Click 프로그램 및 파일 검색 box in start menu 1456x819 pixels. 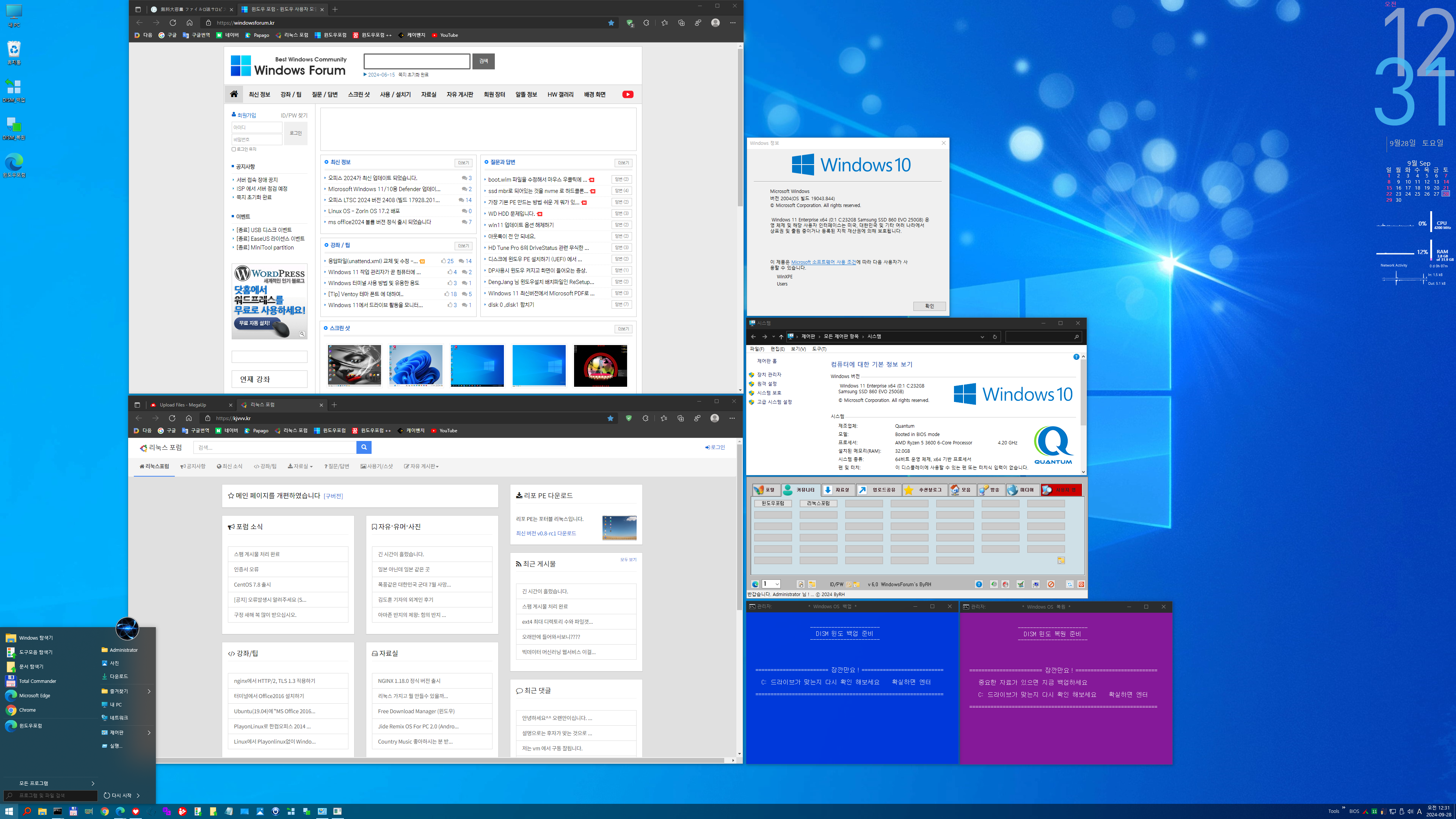point(50,795)
